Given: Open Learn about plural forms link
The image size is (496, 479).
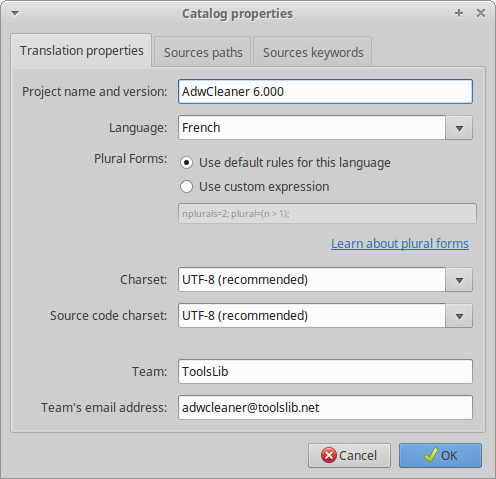Looking at the screenshot, I should click(x=400, y=244).
